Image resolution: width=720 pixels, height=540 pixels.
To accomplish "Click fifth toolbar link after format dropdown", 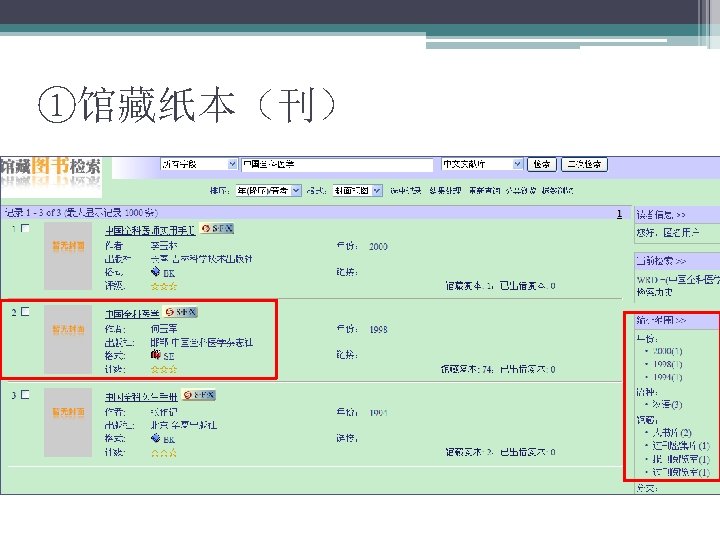I will click(557, 191).
